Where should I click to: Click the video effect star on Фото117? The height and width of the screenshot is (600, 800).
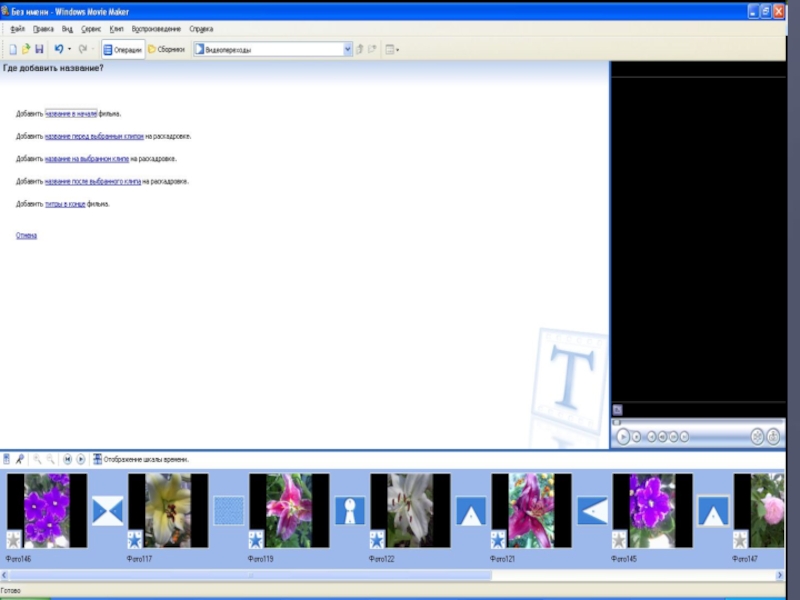coord(135,539)
